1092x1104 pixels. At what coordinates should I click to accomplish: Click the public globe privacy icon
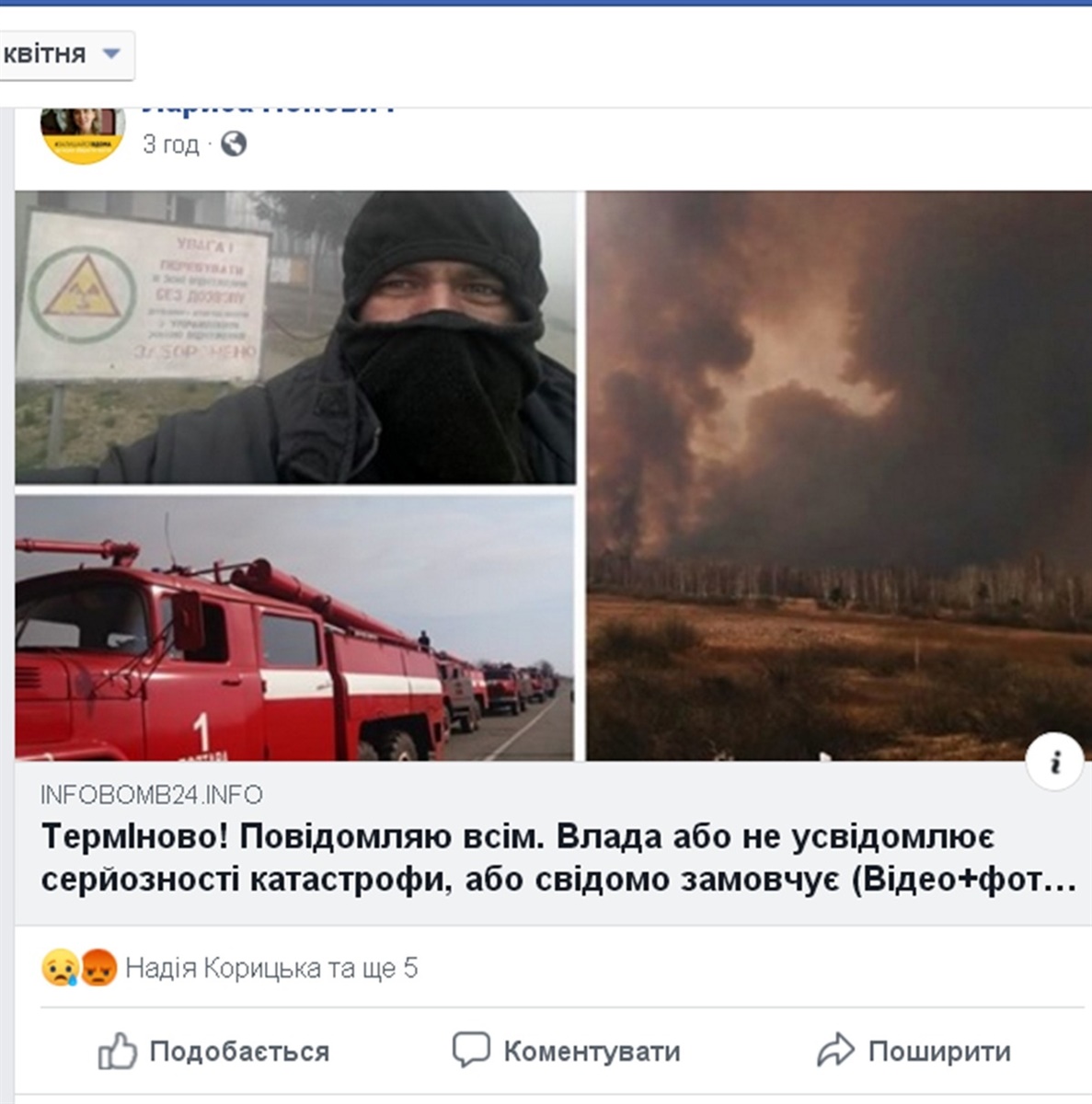(x=234, y=144)
